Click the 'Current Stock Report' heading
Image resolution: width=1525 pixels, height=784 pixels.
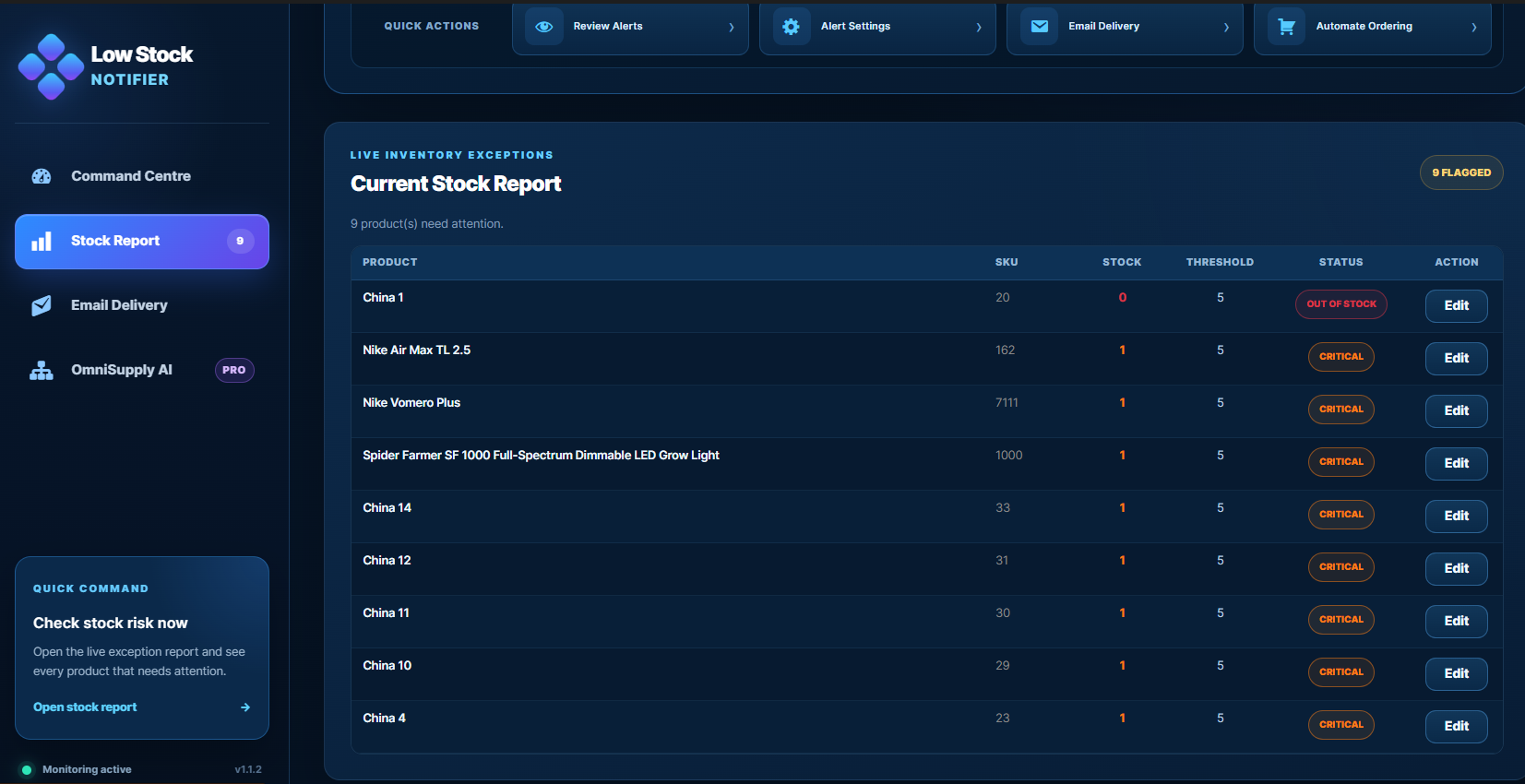pos(456,184)
